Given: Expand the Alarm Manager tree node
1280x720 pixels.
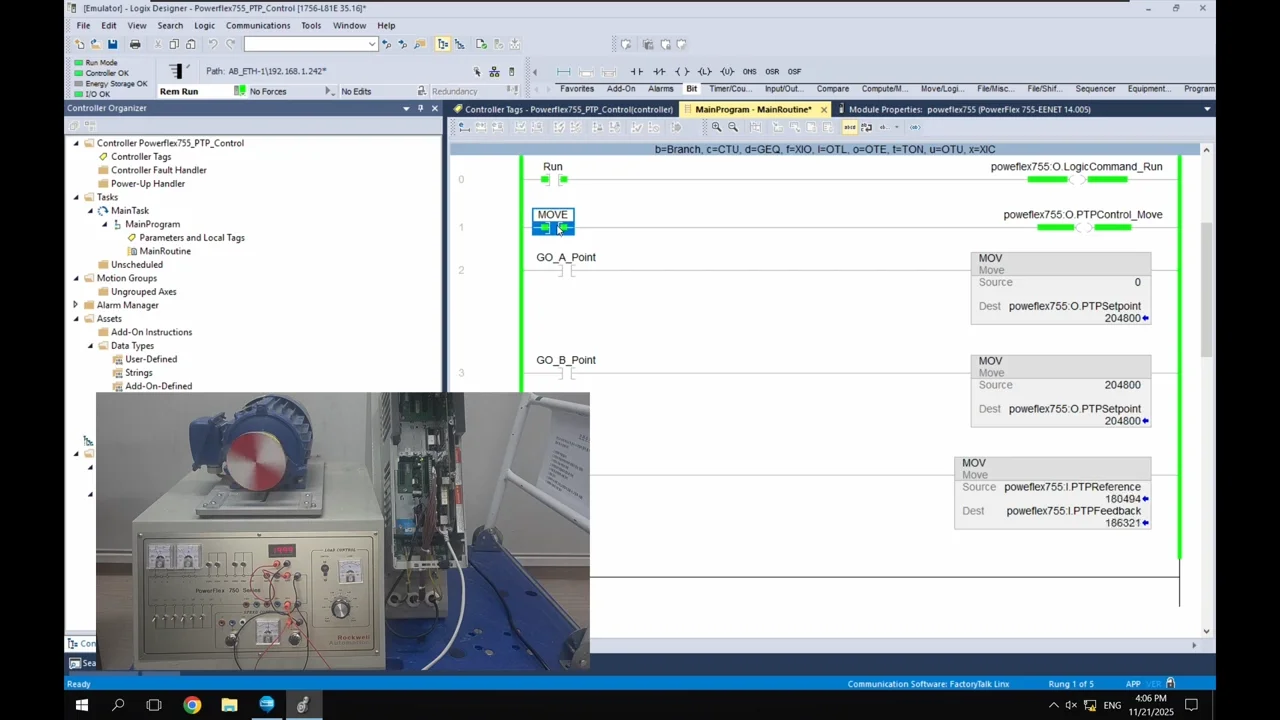Looking at the screenshot, I should (x=76, y=305).
